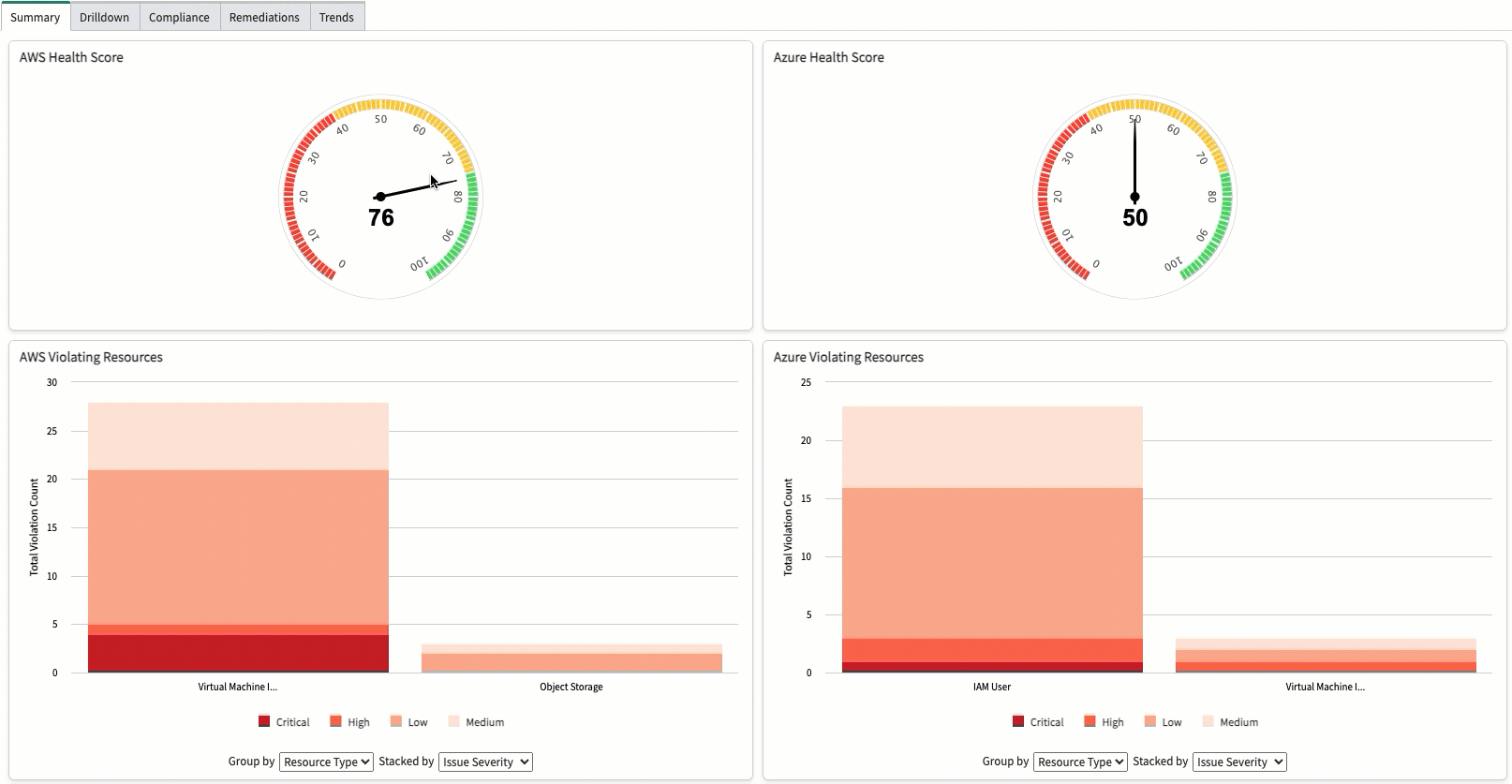Image resolution: width=1512 pixels, height=784 pixels.
Task: Select Low segment of Azure Virtual Machine bar
Action: (x=1326, y=656)
